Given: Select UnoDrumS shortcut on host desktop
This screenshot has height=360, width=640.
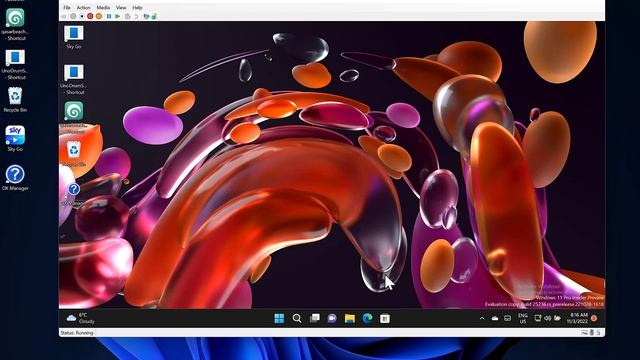Looking at the screenshot, I should point(15,64).
